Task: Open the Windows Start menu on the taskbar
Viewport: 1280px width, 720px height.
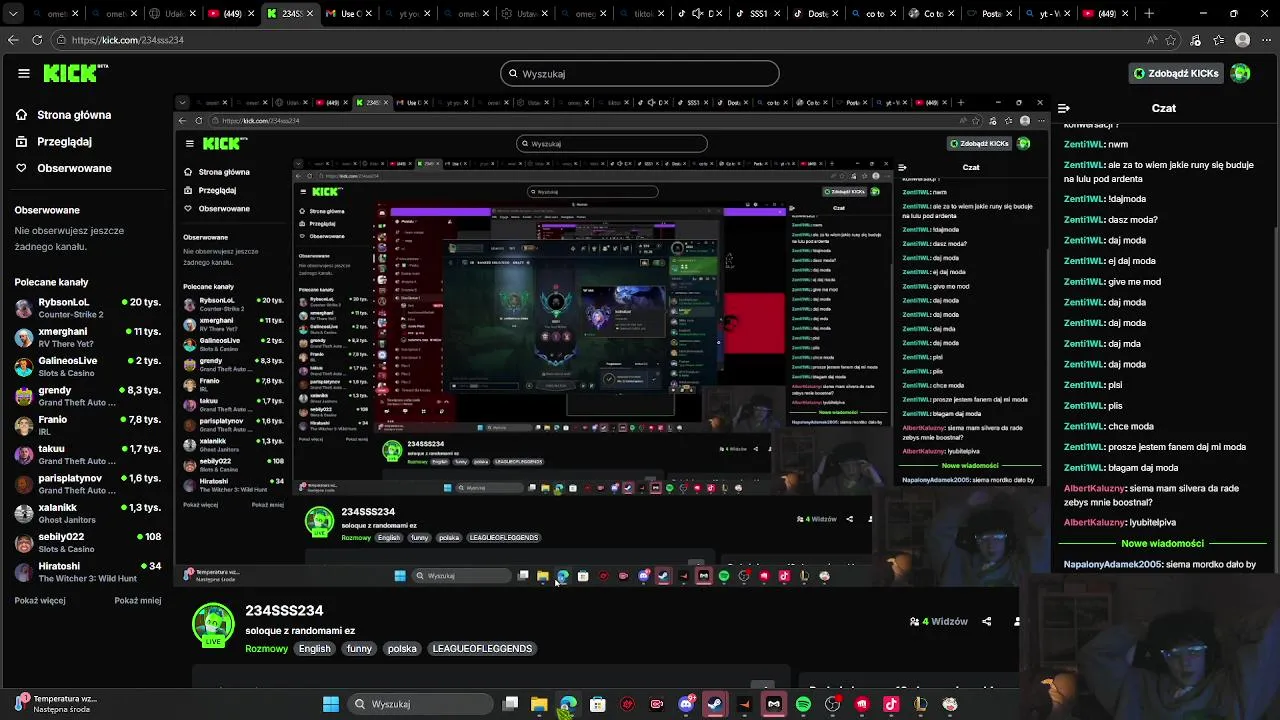Action: click(x=331, y=704)
